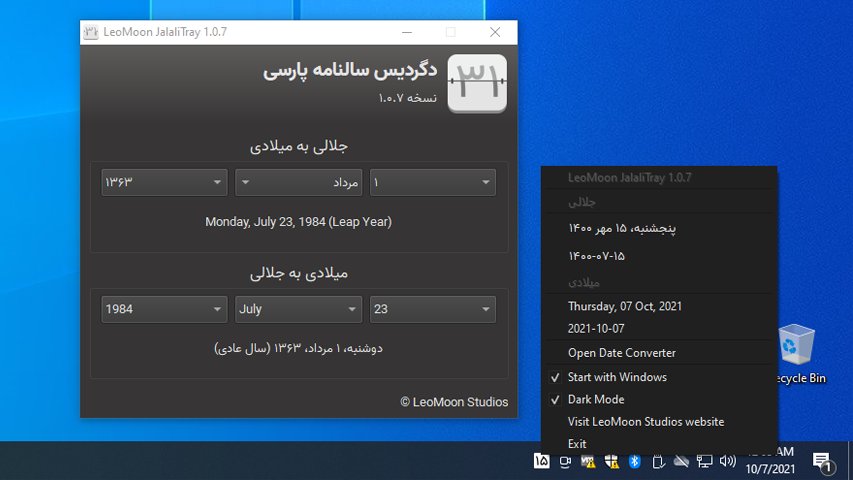Image resolution: width=853 pixels, height=480 pixels.
Task: Open the Jalali year dropdown showing ۱۳۶۳
Action: [x=164, y=182]
